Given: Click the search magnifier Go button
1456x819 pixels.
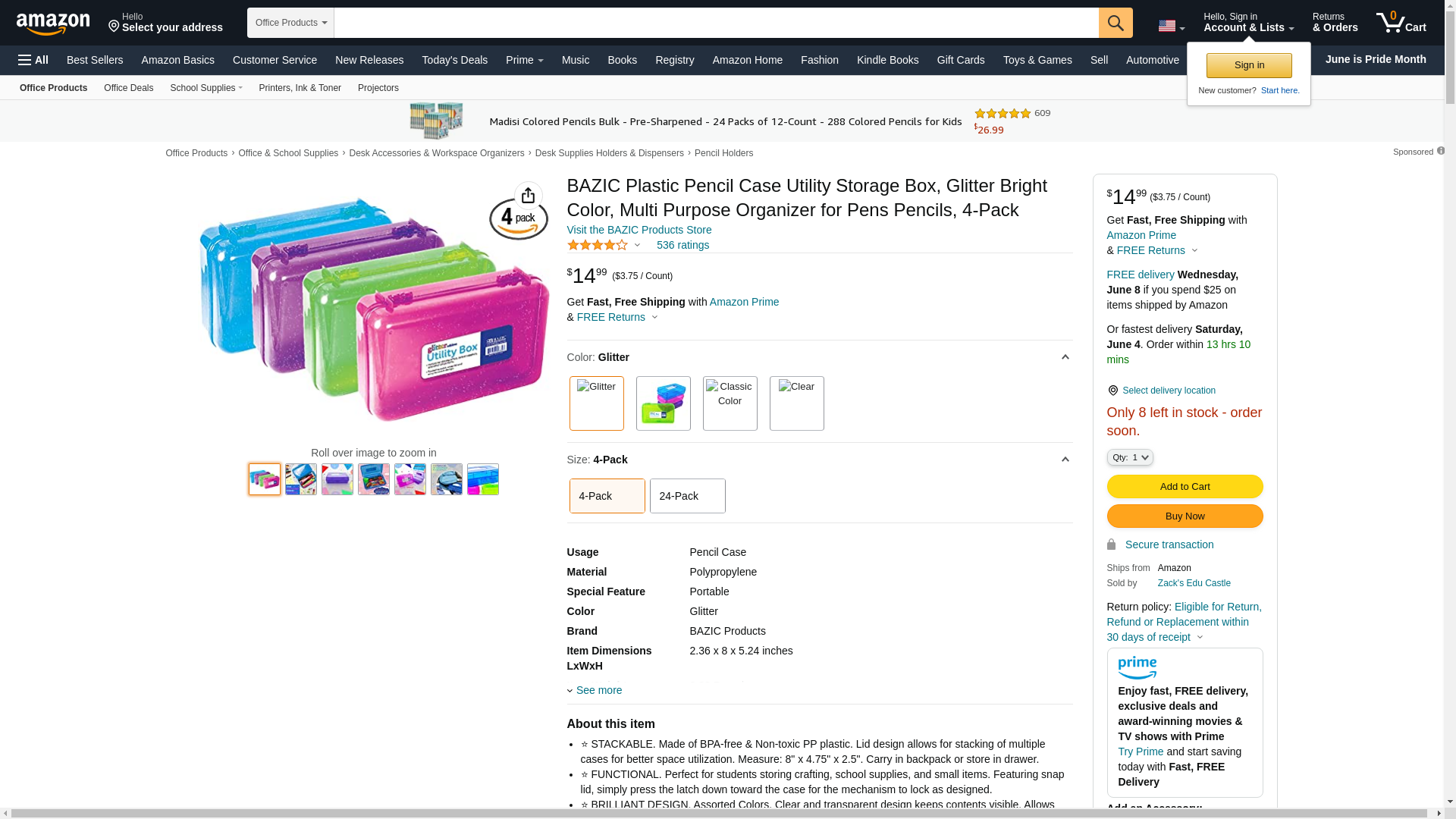Looking at the screenshot, I should coord(1116,23).
